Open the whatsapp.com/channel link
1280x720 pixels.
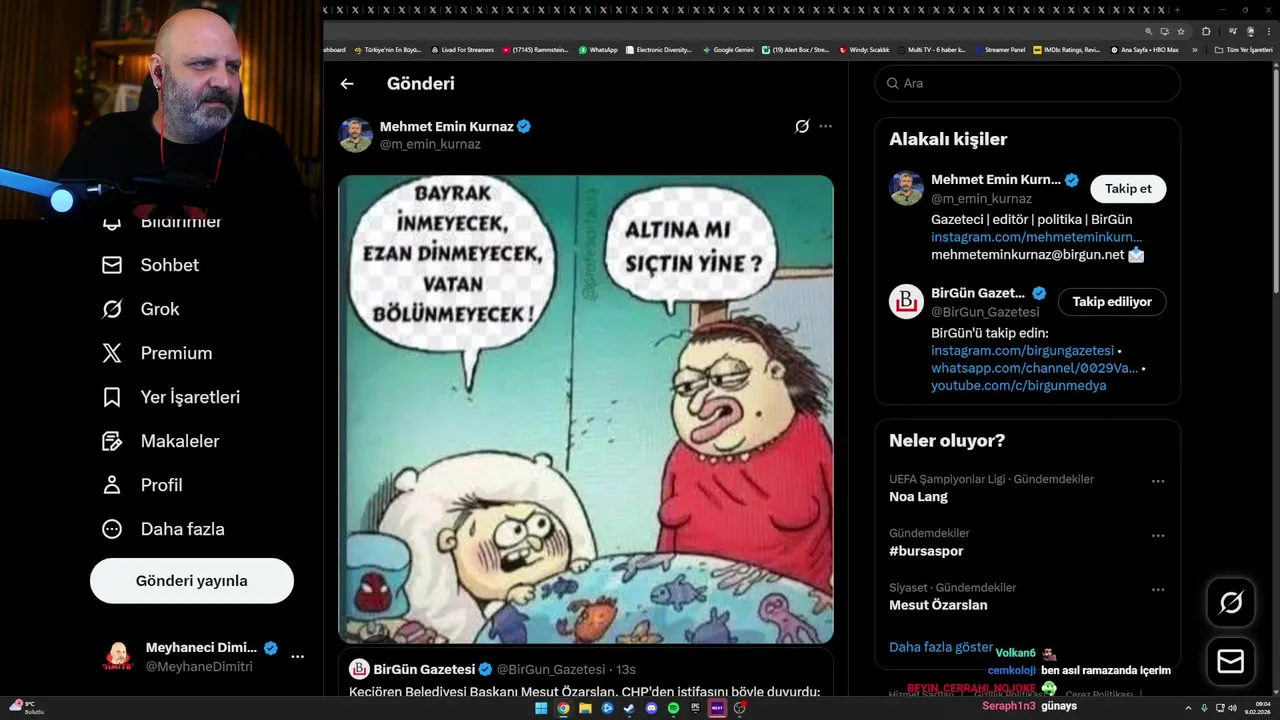click(x=1034, y=369)
